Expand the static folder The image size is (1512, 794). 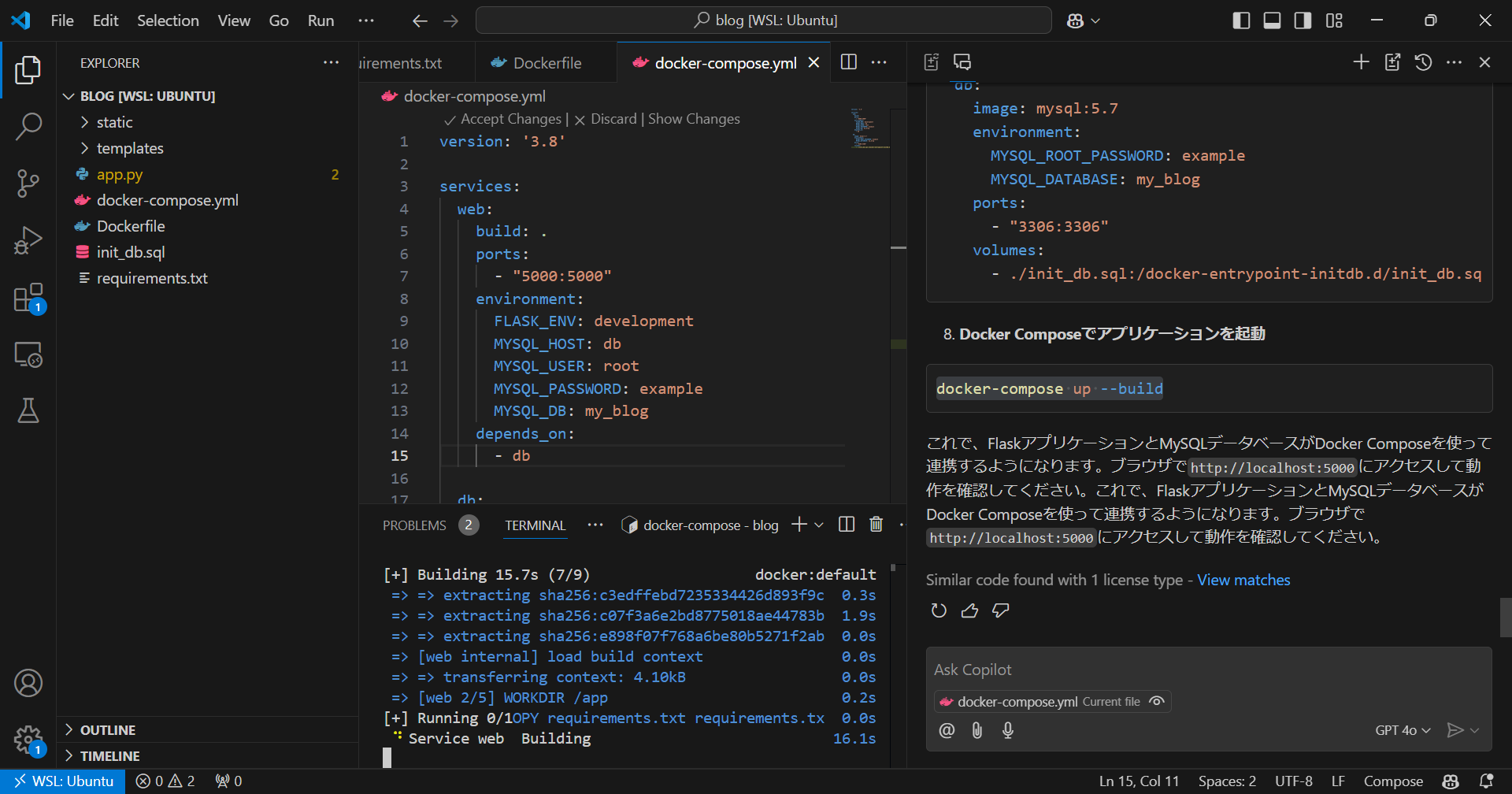[x=114, y=122]
